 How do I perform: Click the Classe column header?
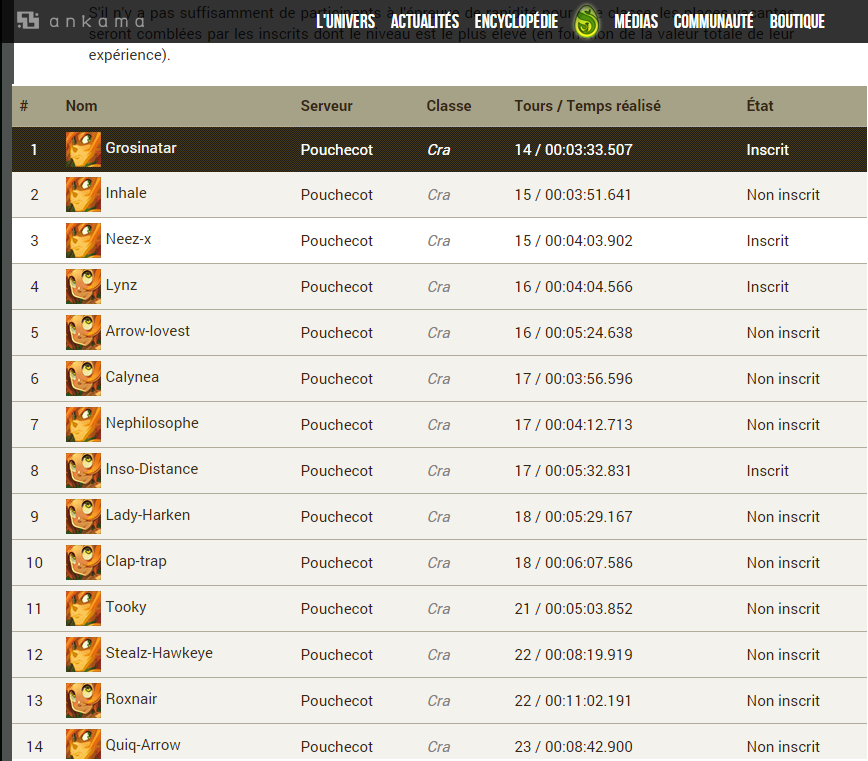(448, 106)
